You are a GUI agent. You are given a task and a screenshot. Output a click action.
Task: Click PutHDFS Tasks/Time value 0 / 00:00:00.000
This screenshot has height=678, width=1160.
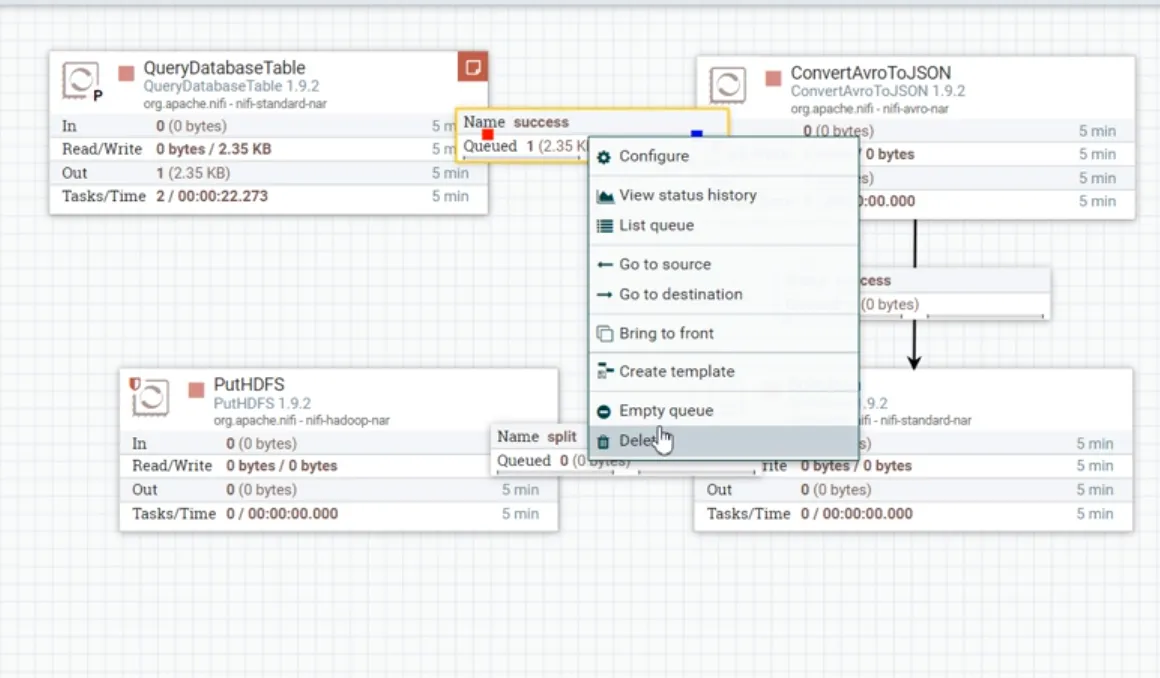[x=282, y=514]
